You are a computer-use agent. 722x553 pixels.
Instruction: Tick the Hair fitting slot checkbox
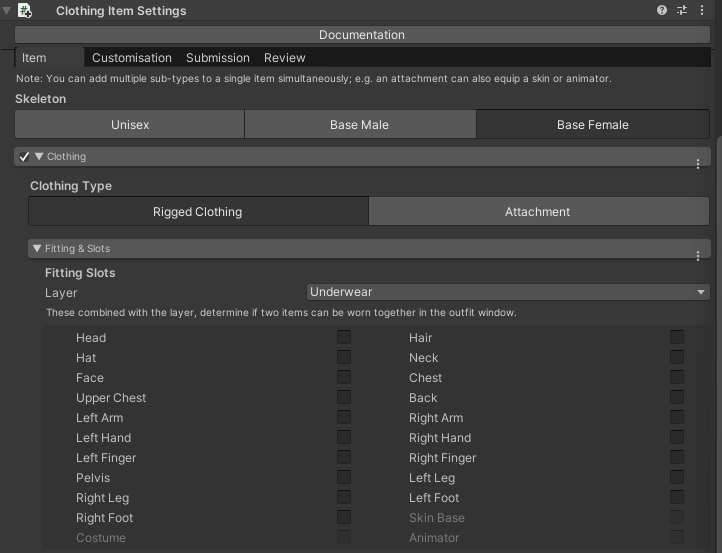(677, 338)
